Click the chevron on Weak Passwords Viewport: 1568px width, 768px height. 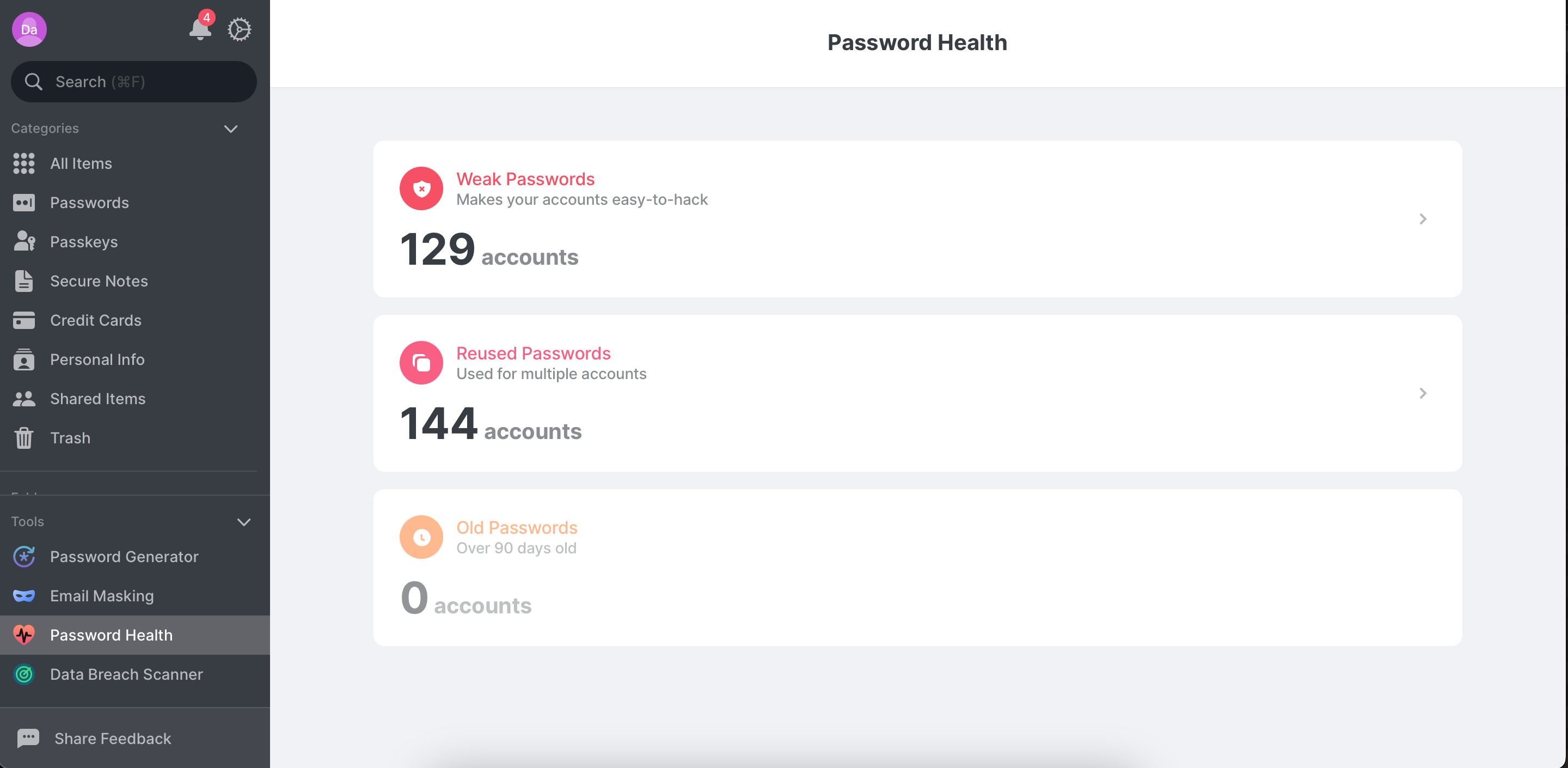coord(1422,219)
